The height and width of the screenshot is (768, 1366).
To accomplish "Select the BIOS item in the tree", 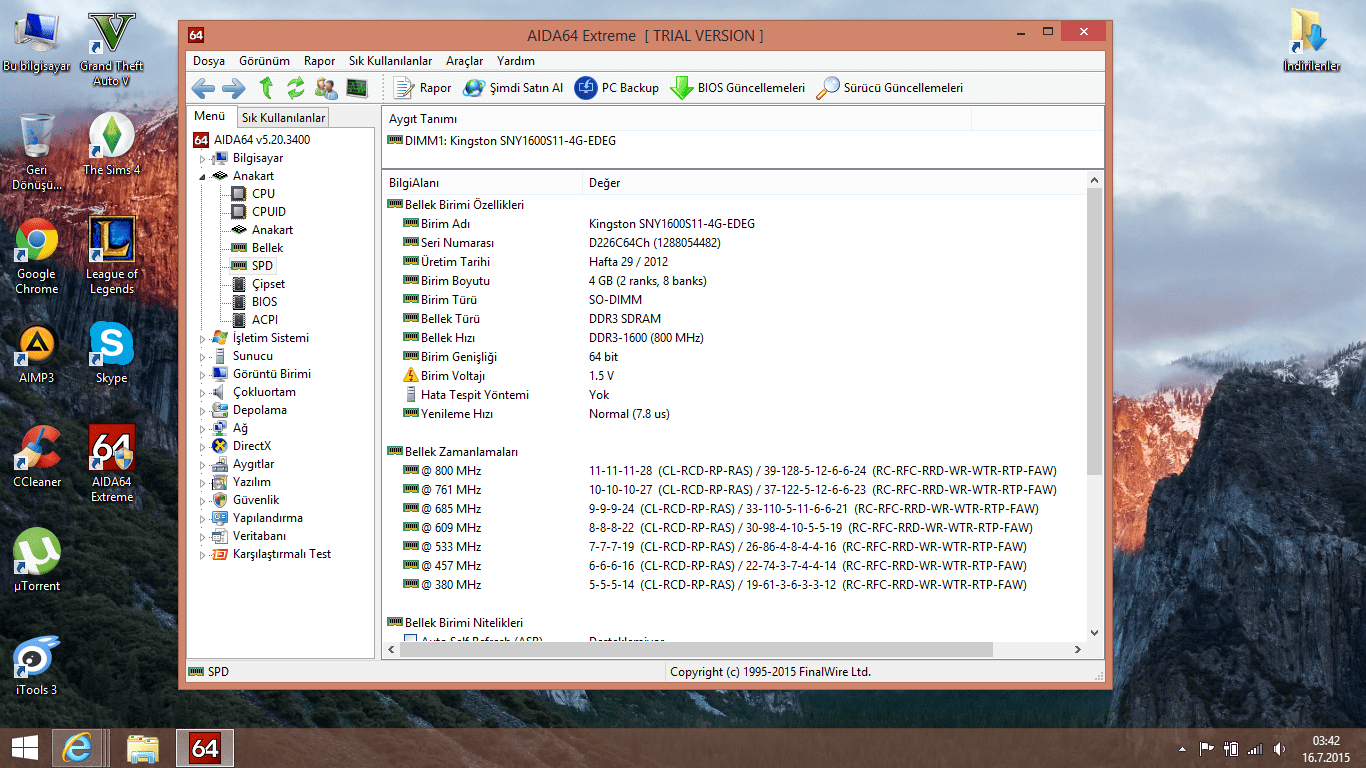I will 265,302.
